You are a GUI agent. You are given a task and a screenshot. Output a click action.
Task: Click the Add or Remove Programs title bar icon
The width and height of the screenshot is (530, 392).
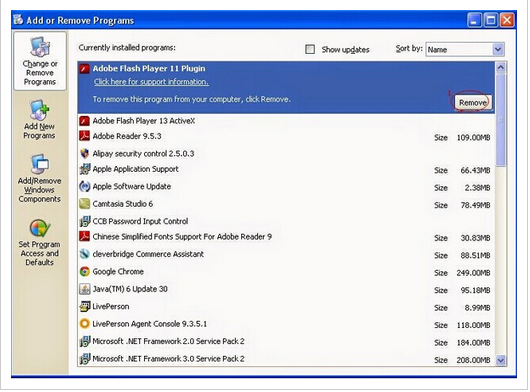[18, 20]
